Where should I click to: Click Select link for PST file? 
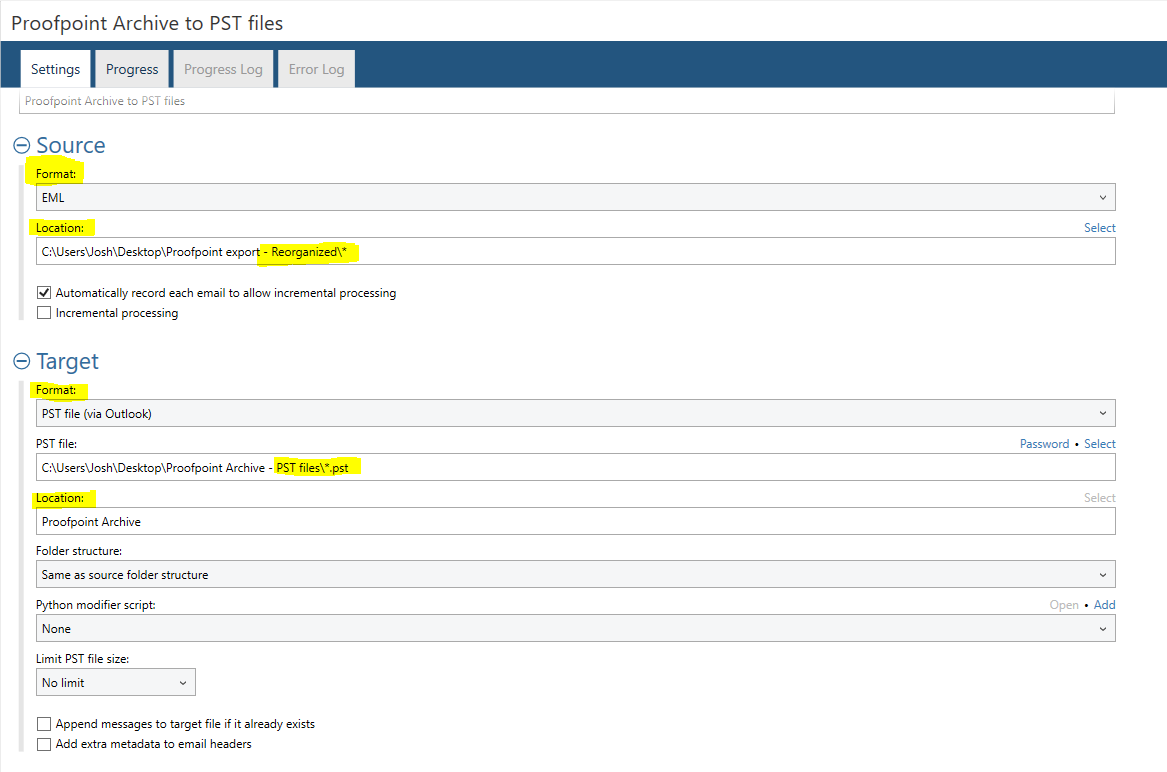click(x=1099, y=444)
